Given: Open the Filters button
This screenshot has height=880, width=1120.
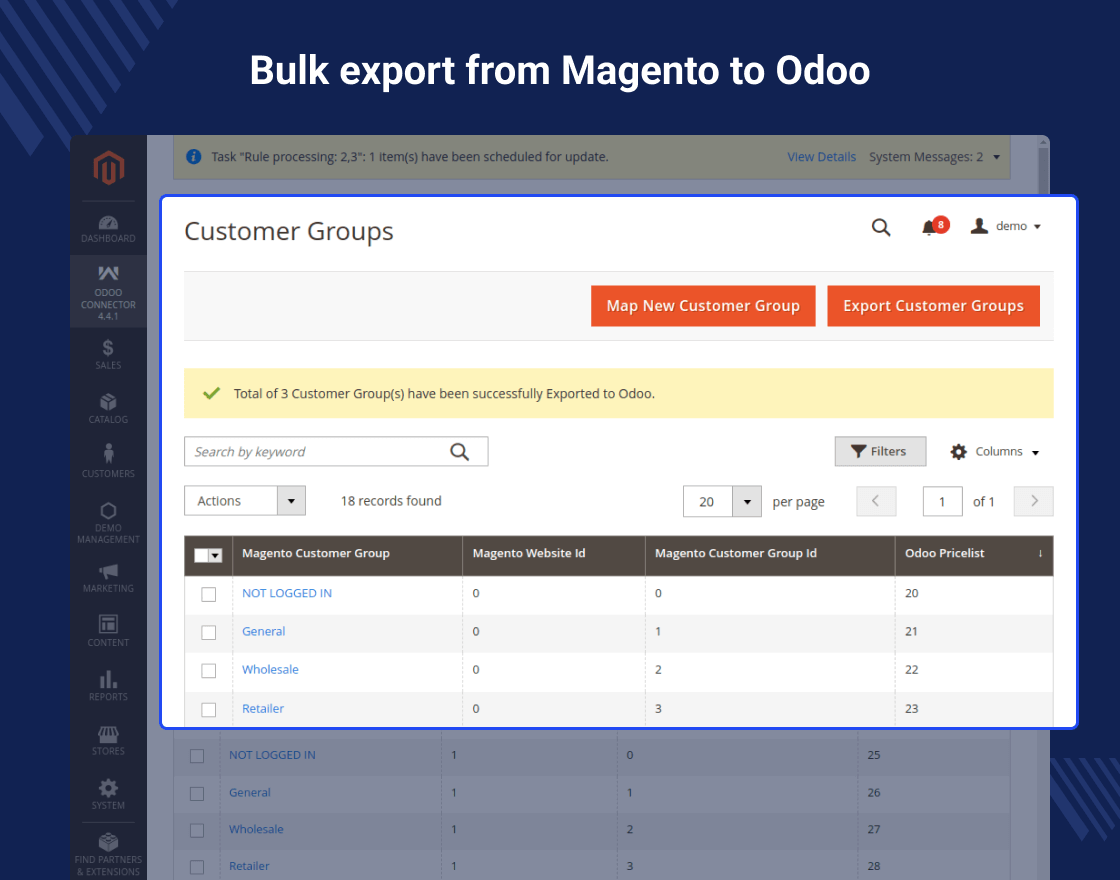Looking at the screenshot, I should tap(880, 451).
